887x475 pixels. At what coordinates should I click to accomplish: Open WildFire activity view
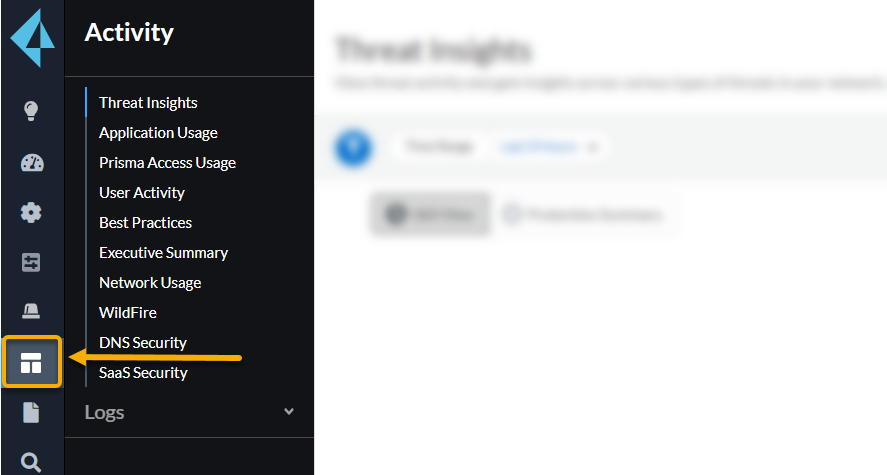tap(128, 313)
